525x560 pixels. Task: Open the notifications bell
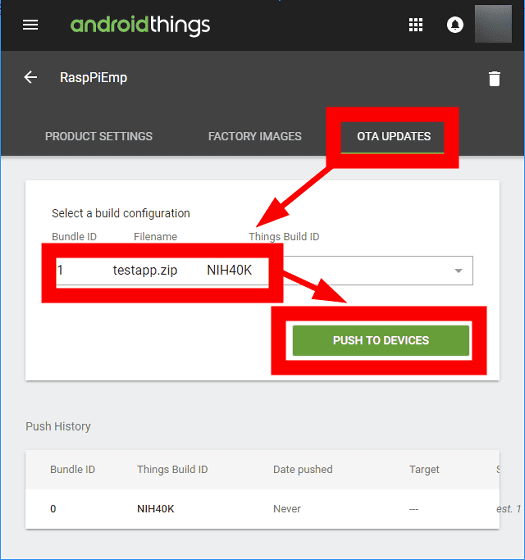coord(455,25)
